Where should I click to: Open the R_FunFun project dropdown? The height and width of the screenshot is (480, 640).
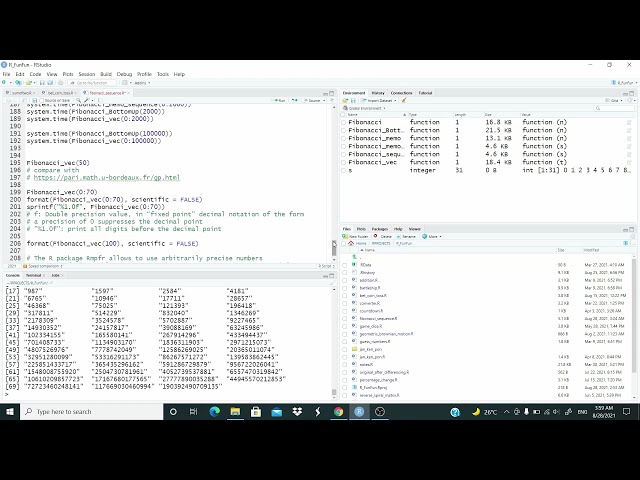tap(623, 83)
